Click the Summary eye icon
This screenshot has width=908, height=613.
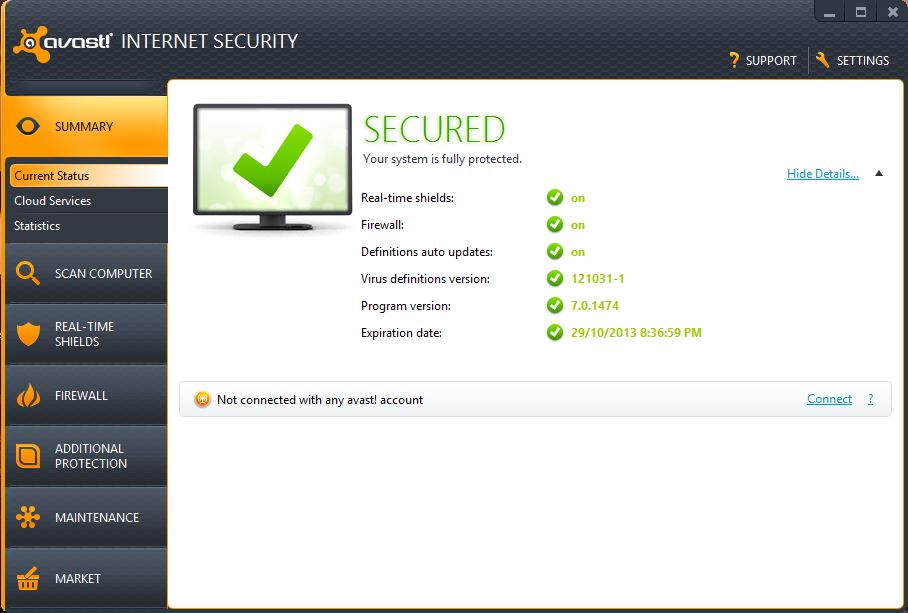point(28,126)
